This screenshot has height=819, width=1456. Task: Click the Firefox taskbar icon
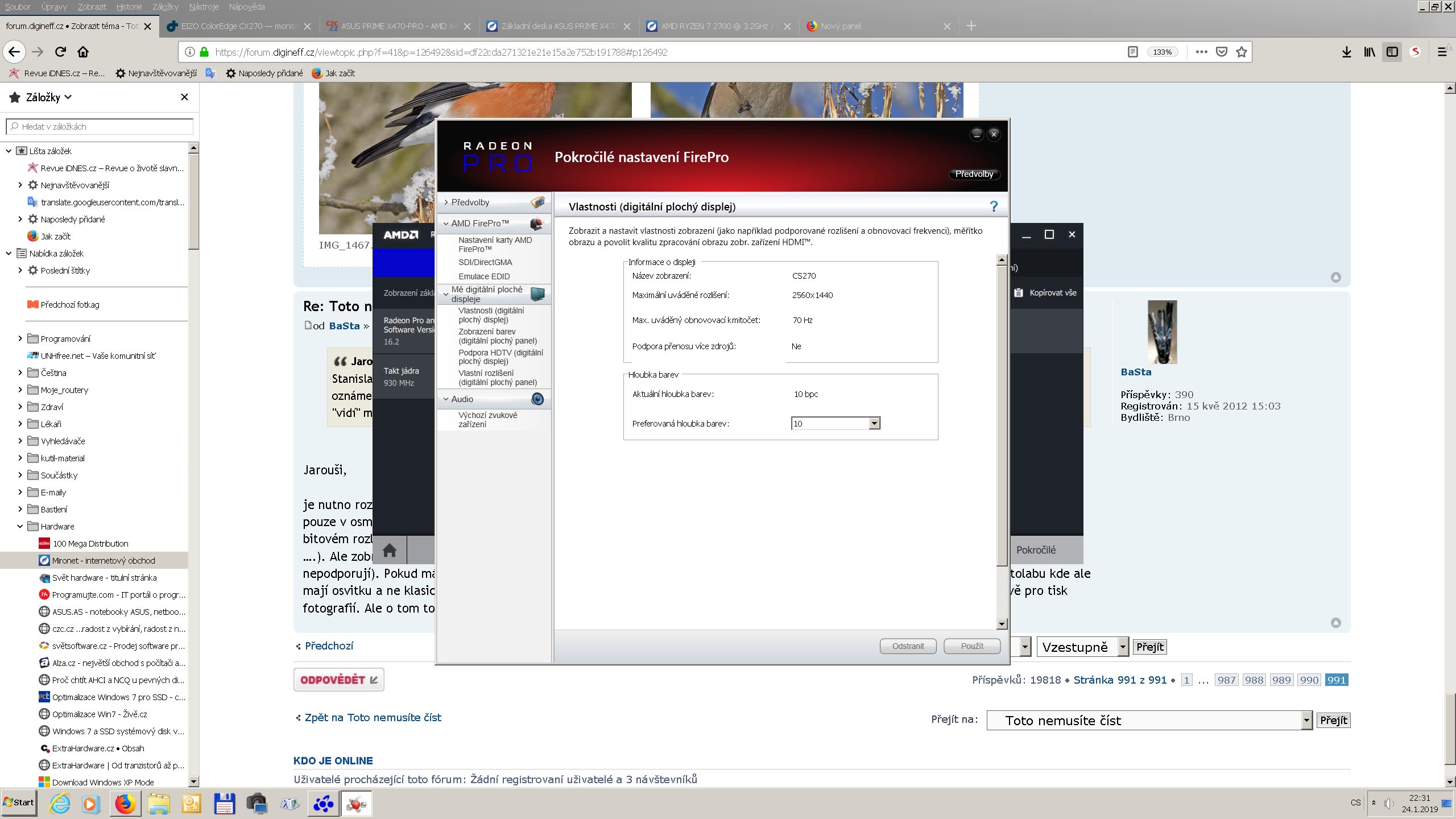(x=125, y=804)
